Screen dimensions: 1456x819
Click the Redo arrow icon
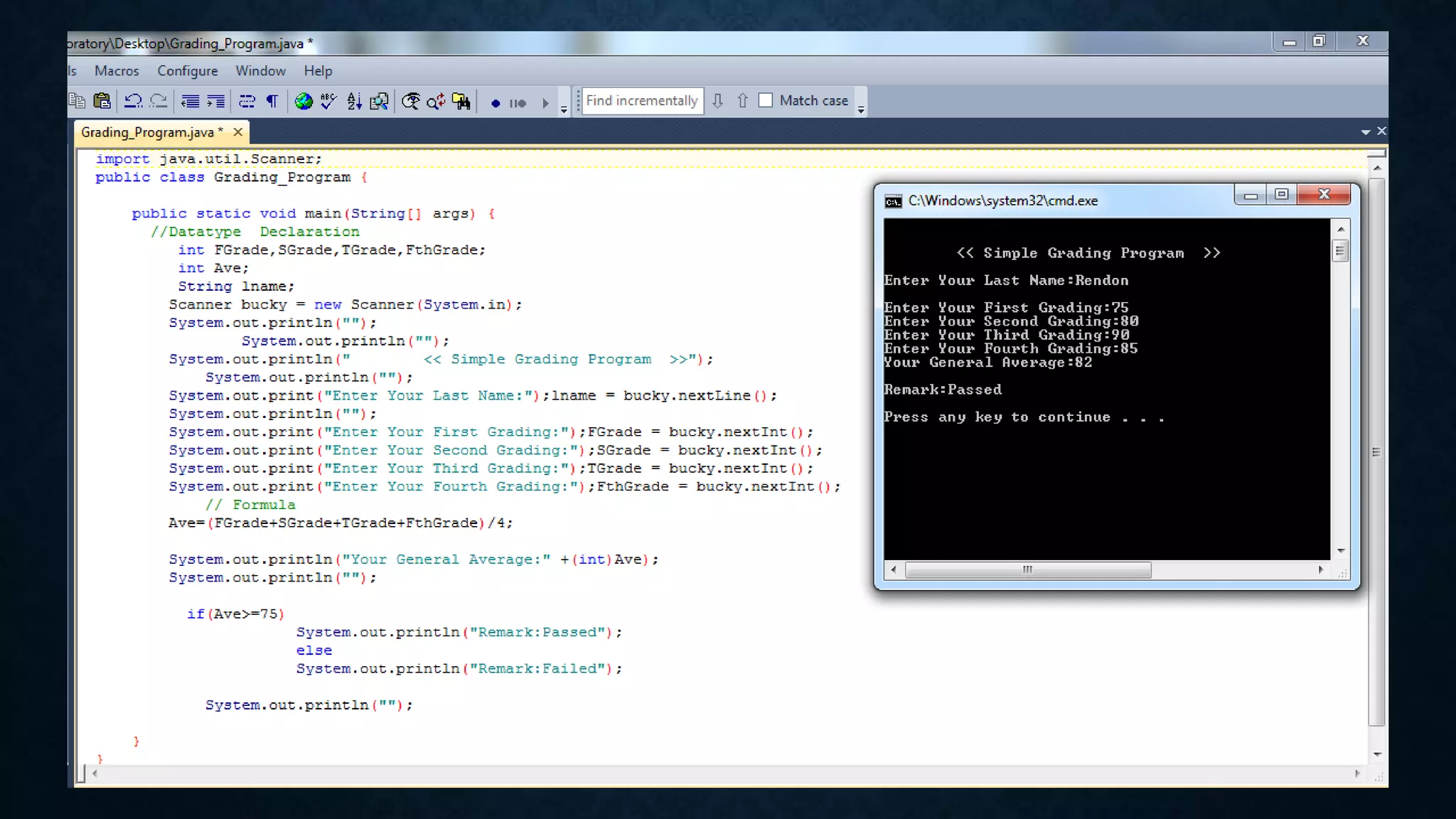coord(159,101)
